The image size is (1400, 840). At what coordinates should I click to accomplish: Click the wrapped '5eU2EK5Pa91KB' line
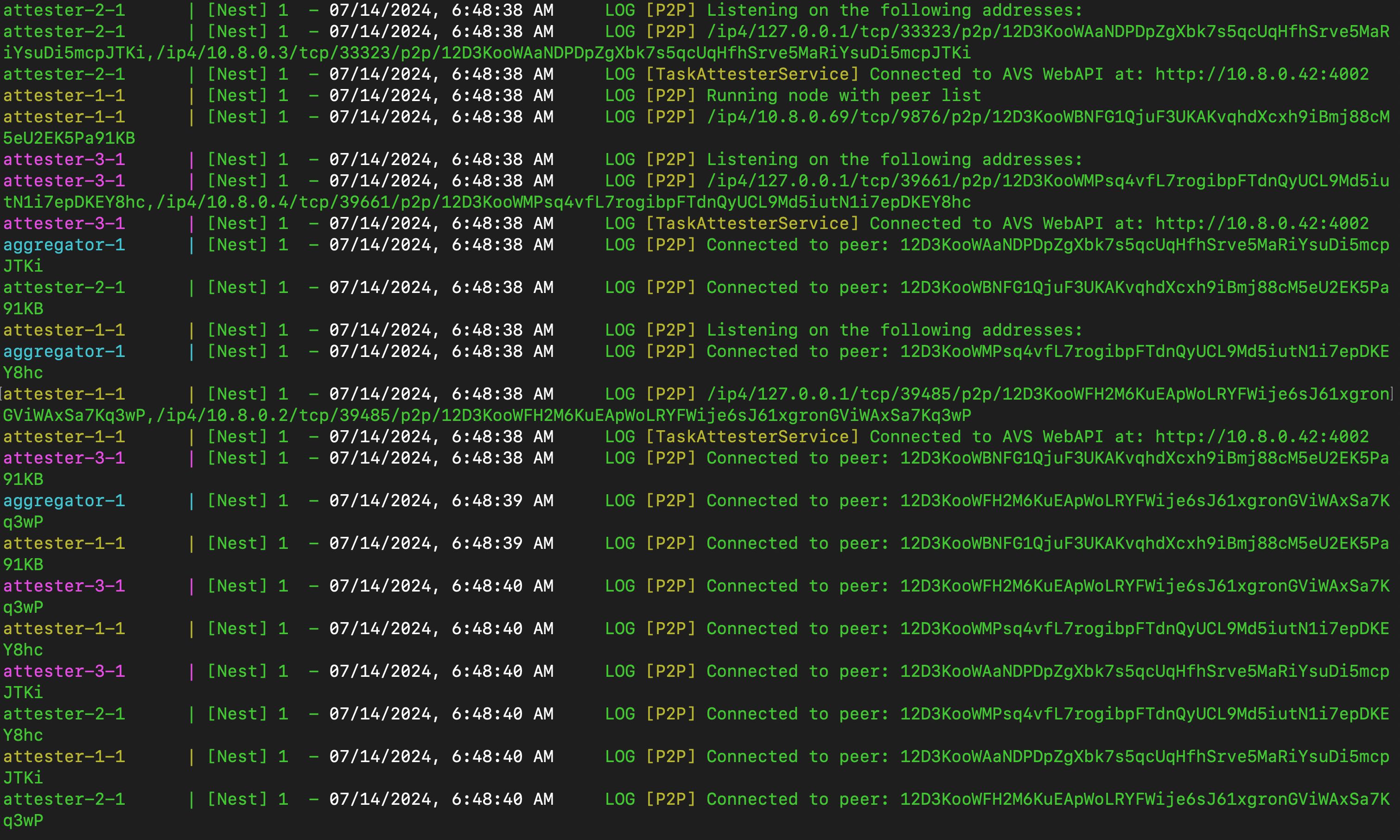click(69, 138)
